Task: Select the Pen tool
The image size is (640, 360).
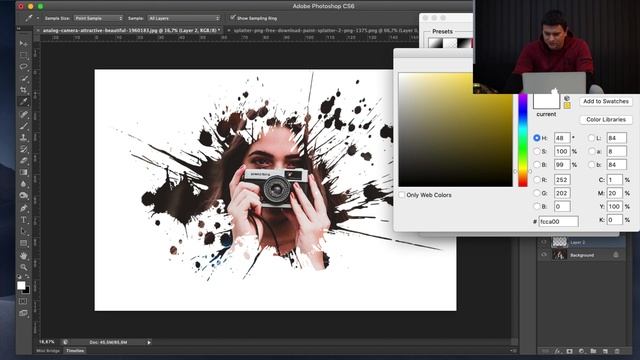Action: pos(23,208)
